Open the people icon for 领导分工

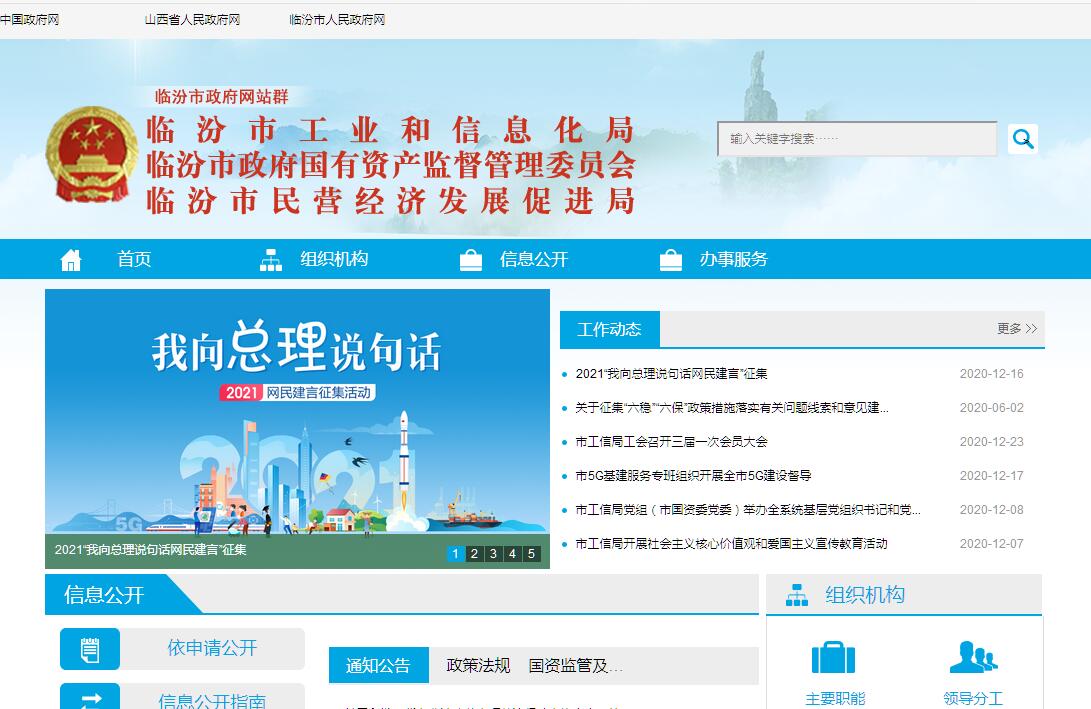972,658
